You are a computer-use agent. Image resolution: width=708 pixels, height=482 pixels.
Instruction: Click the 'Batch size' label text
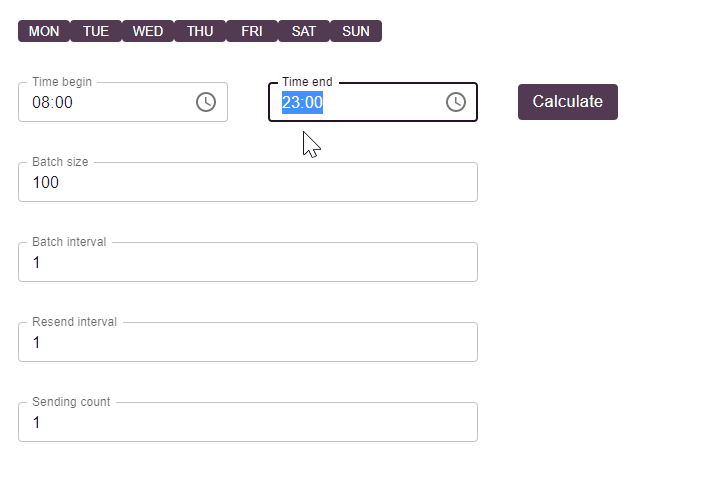coord(60,162)
